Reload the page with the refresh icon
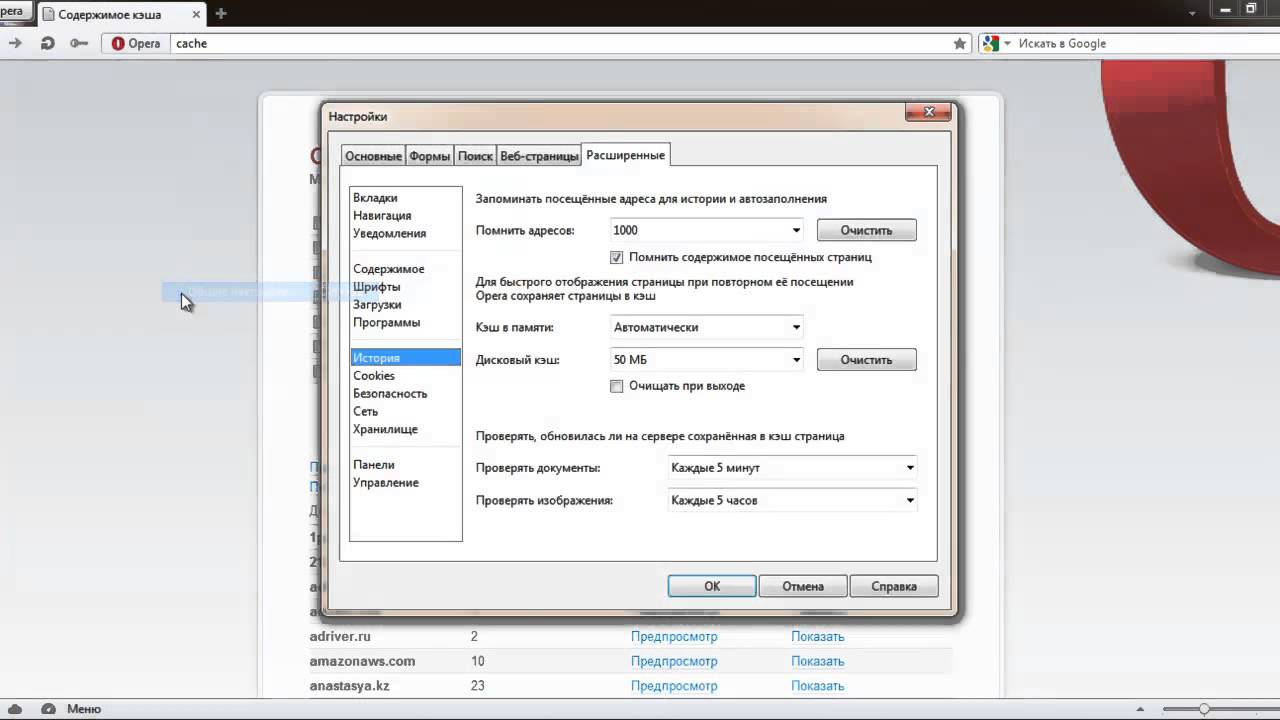 coord(47,43)
